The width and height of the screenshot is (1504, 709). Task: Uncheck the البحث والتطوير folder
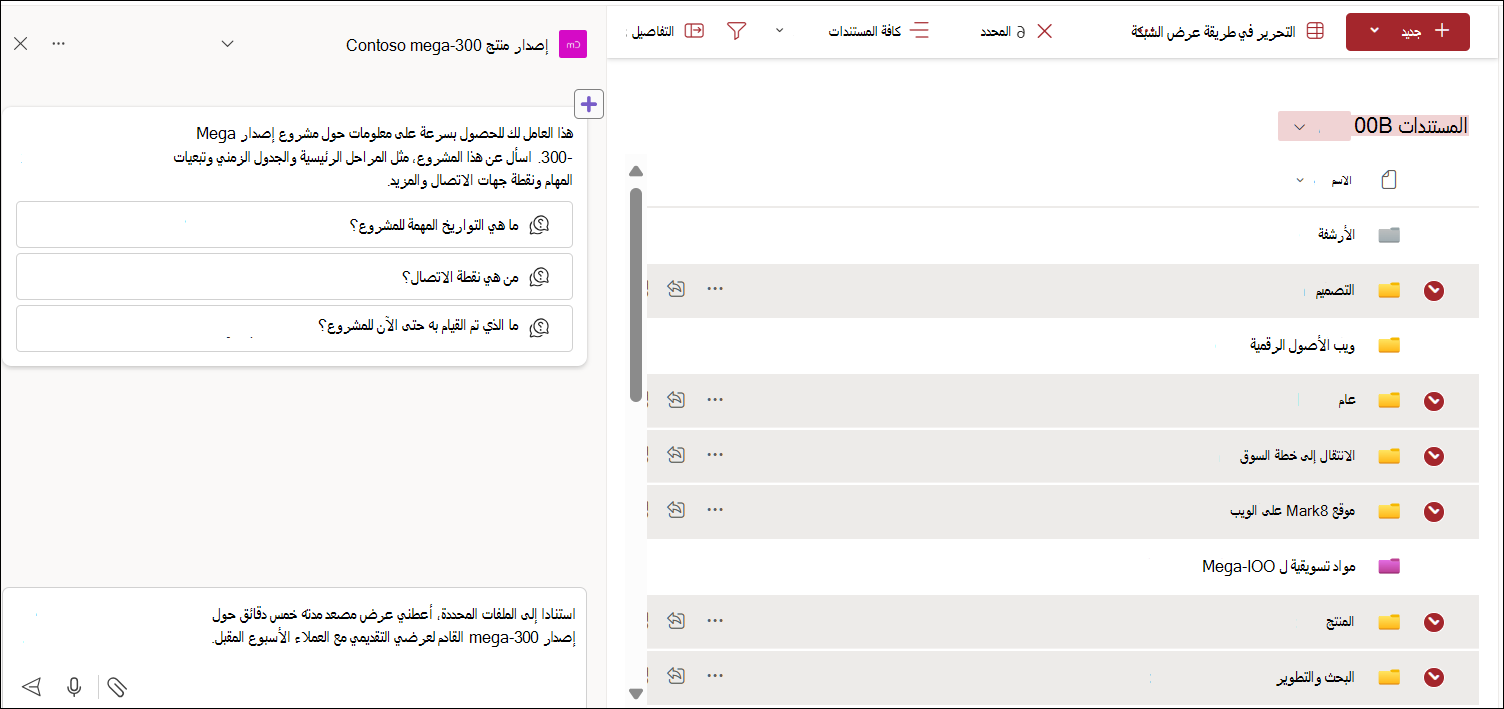[x=1434, y=677]
